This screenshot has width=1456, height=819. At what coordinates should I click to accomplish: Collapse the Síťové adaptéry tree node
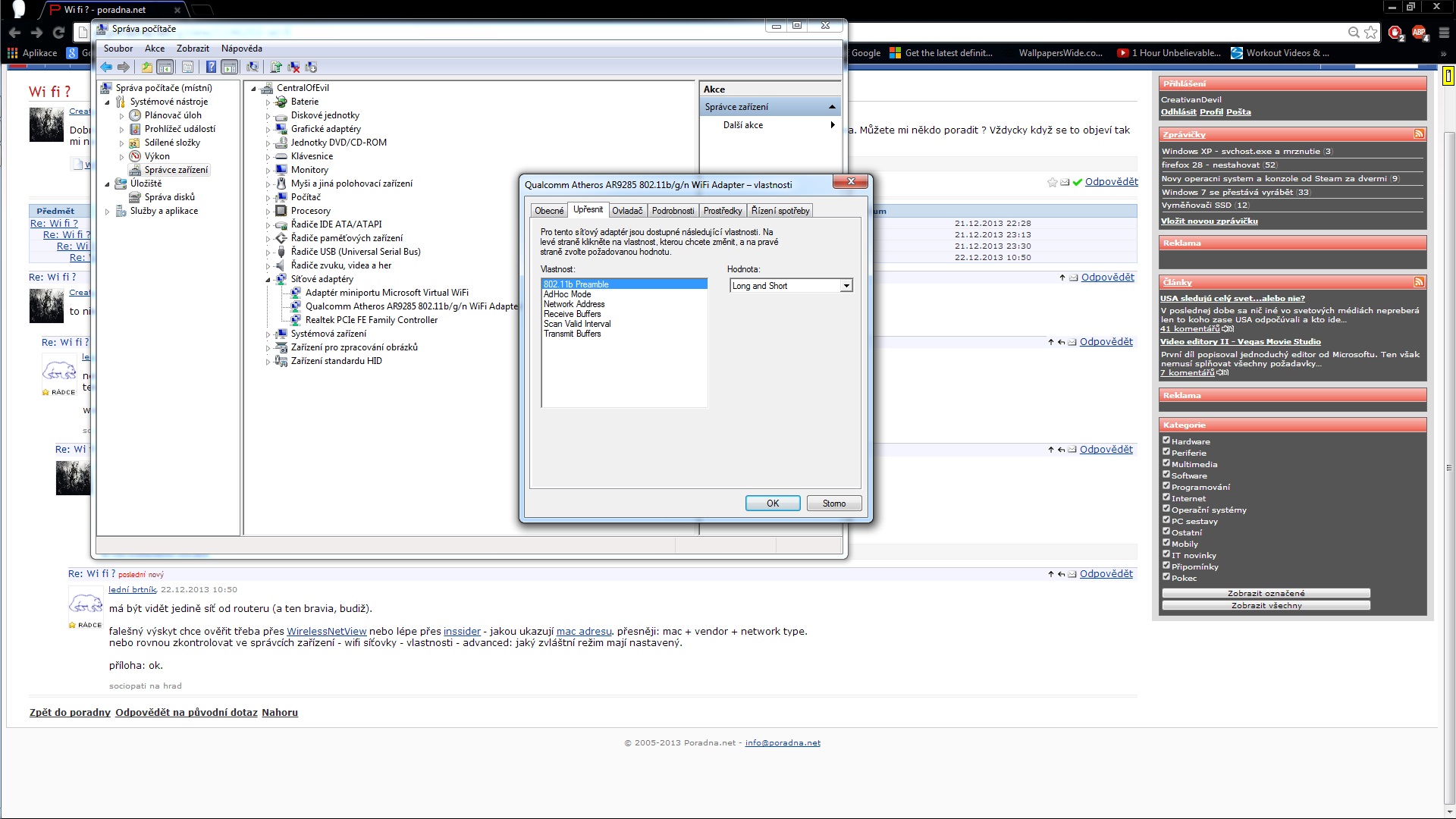tap(268, 280)
